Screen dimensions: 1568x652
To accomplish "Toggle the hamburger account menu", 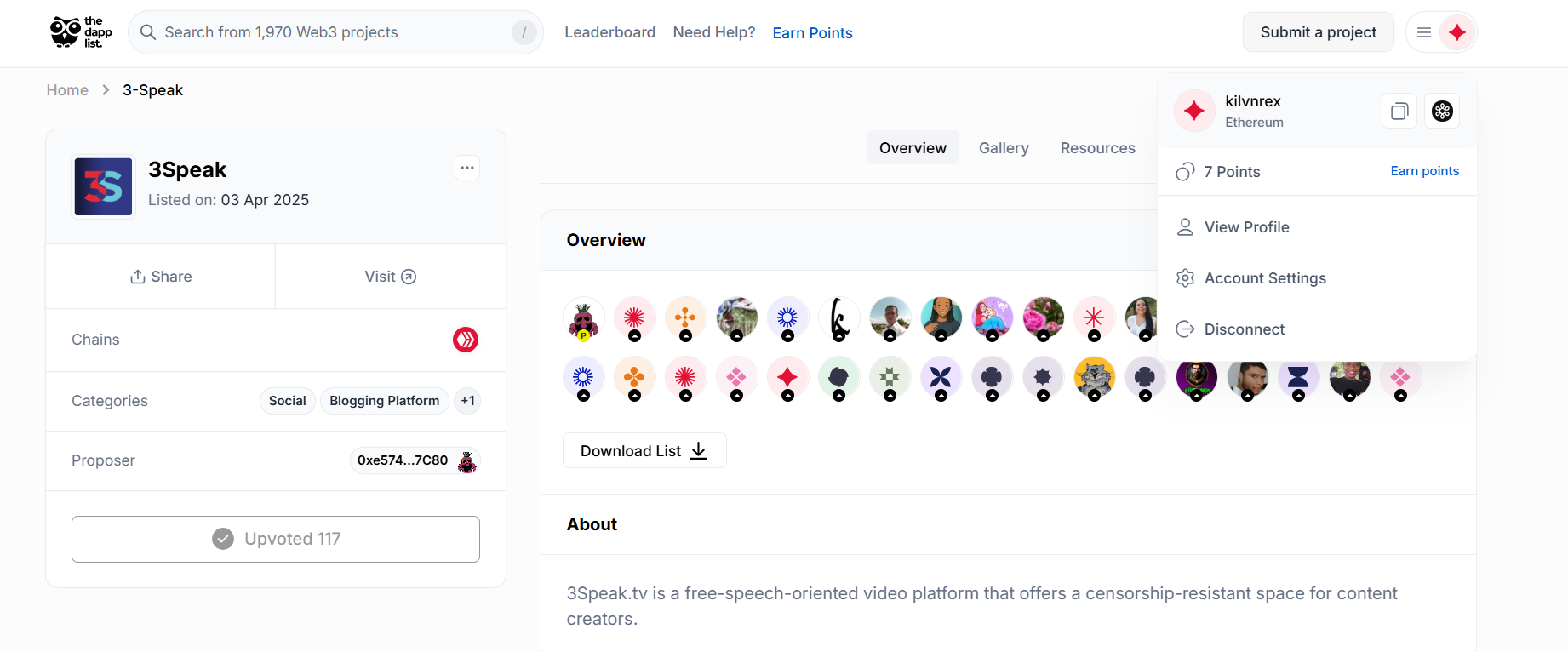I will pos(1423,32).
